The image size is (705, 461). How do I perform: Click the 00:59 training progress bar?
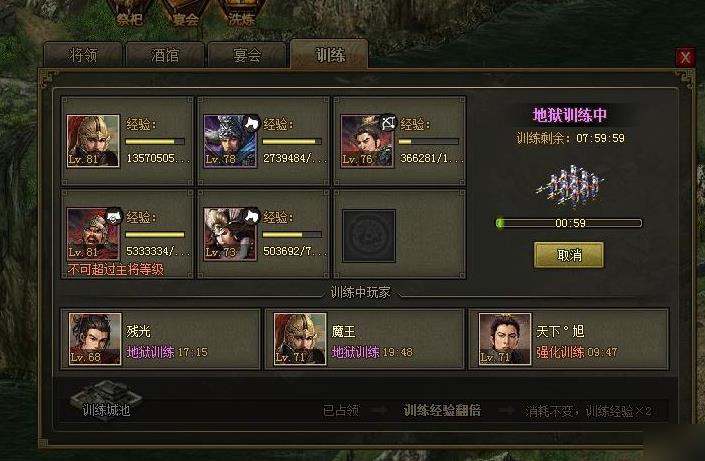[569, 223]
